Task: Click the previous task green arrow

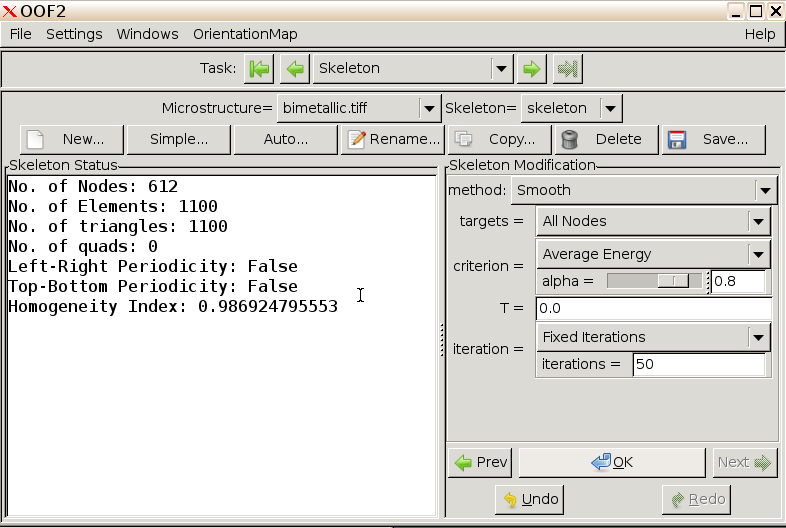Action: pos(294,69)
